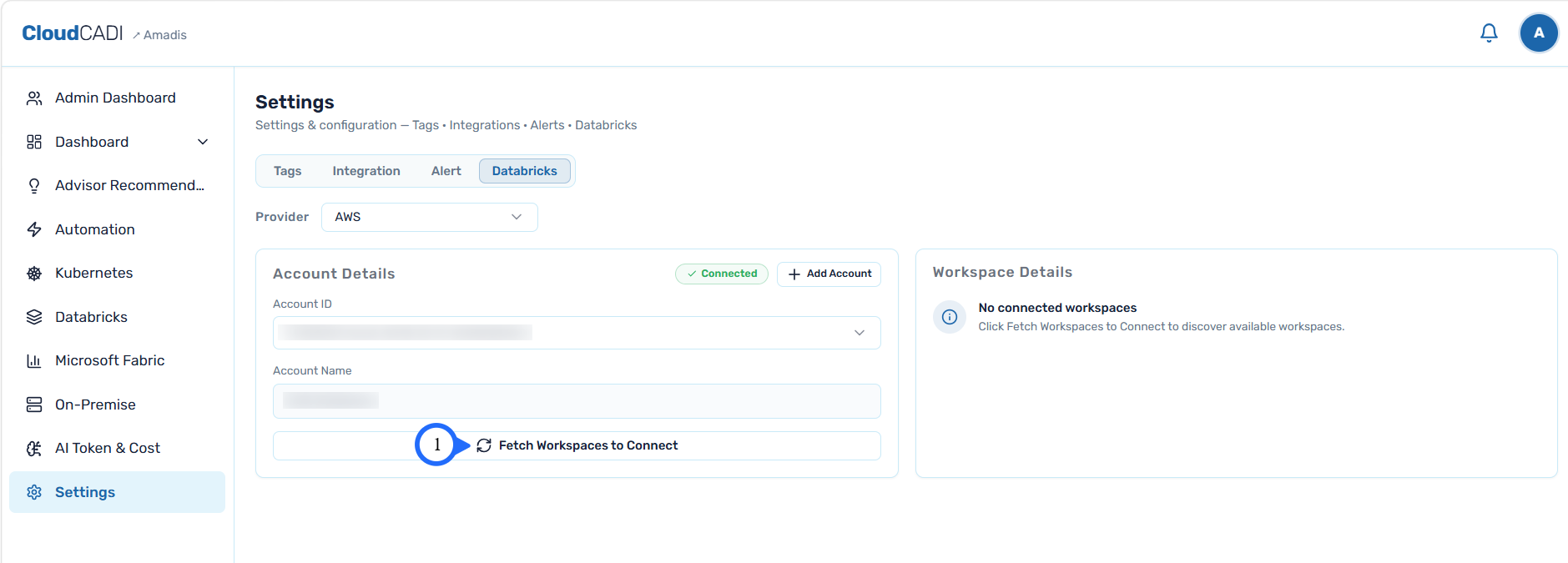This screenshot has height=563, width=1568.
Task: Switch to the Alert tab
Action: coord(446,171)
